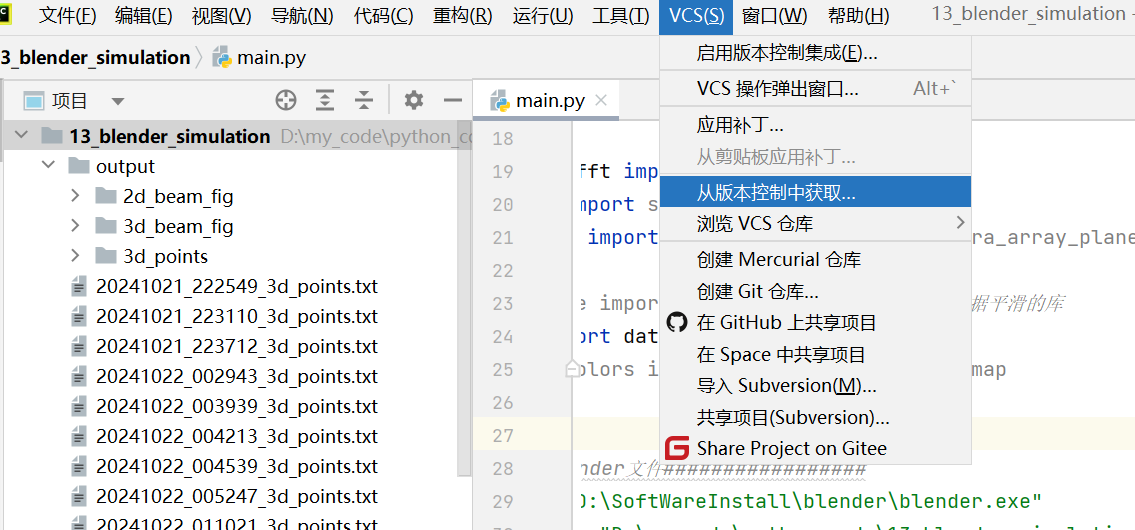Click the 项目 panel window icon
This screenshot has height=530, width=1135.
[33, 101]
